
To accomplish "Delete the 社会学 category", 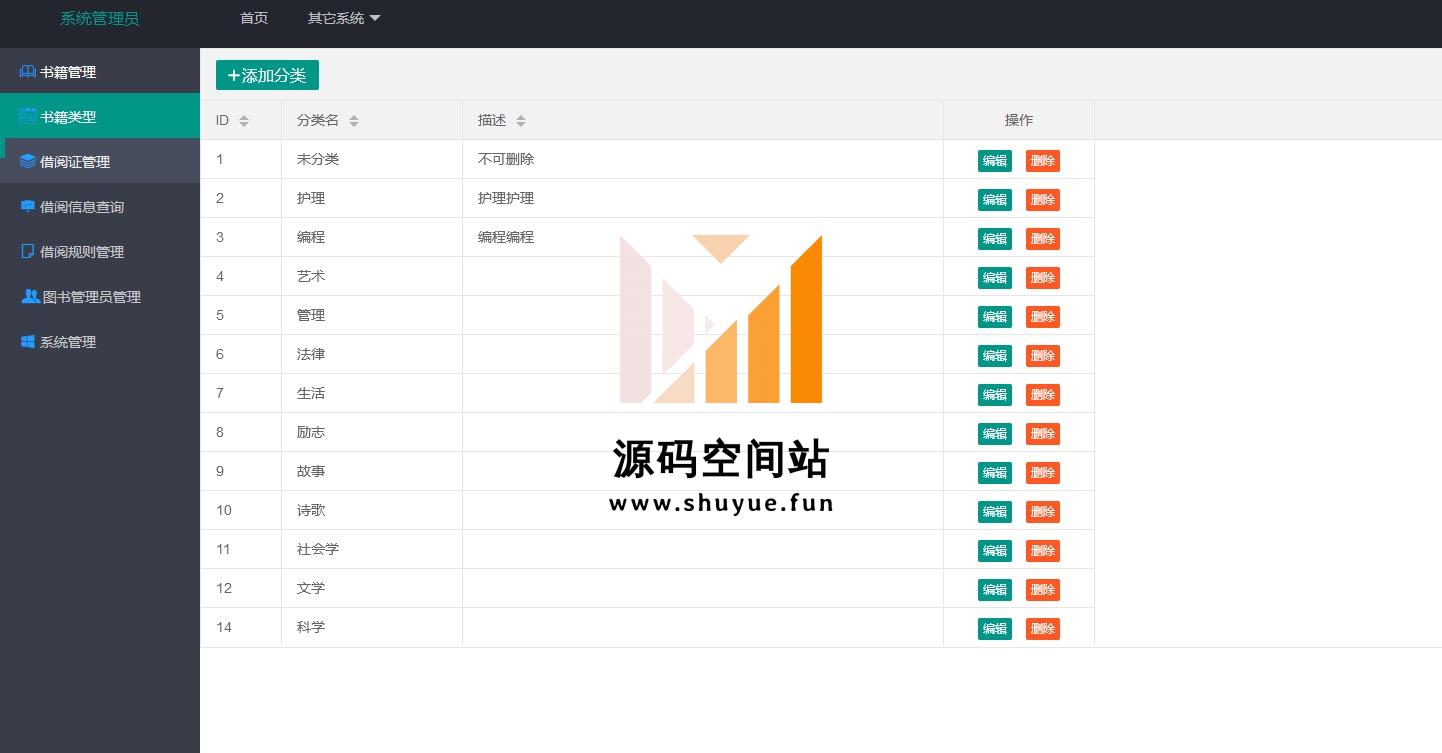I will (x=1043, y=551).
